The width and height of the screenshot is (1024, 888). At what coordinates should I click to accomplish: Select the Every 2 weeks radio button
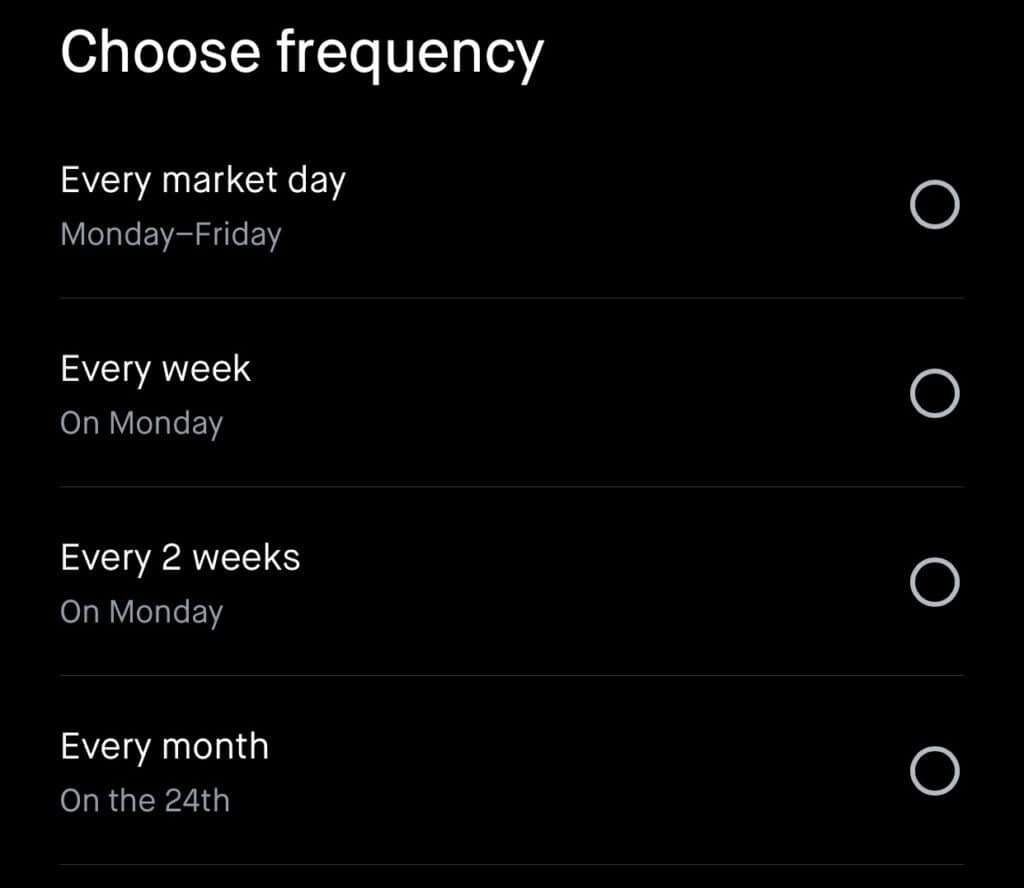click(935, 582)
